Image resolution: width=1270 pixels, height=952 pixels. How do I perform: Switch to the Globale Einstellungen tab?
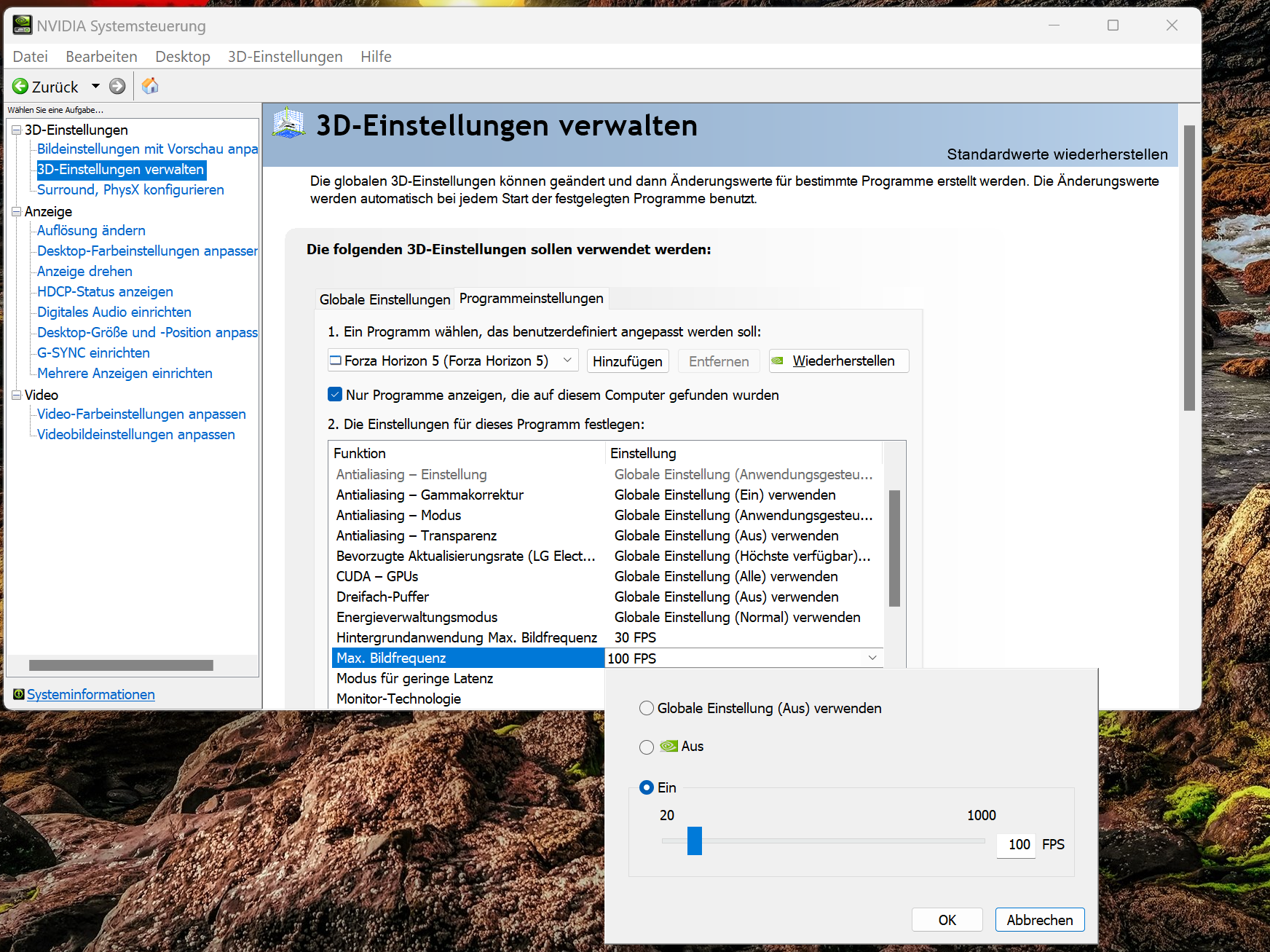pyautogui.click(x=384, y=299)
